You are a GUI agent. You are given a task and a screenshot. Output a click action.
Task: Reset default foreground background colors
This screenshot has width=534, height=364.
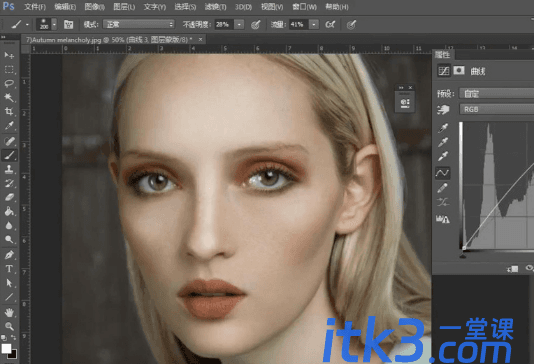[x=3, y=338]
